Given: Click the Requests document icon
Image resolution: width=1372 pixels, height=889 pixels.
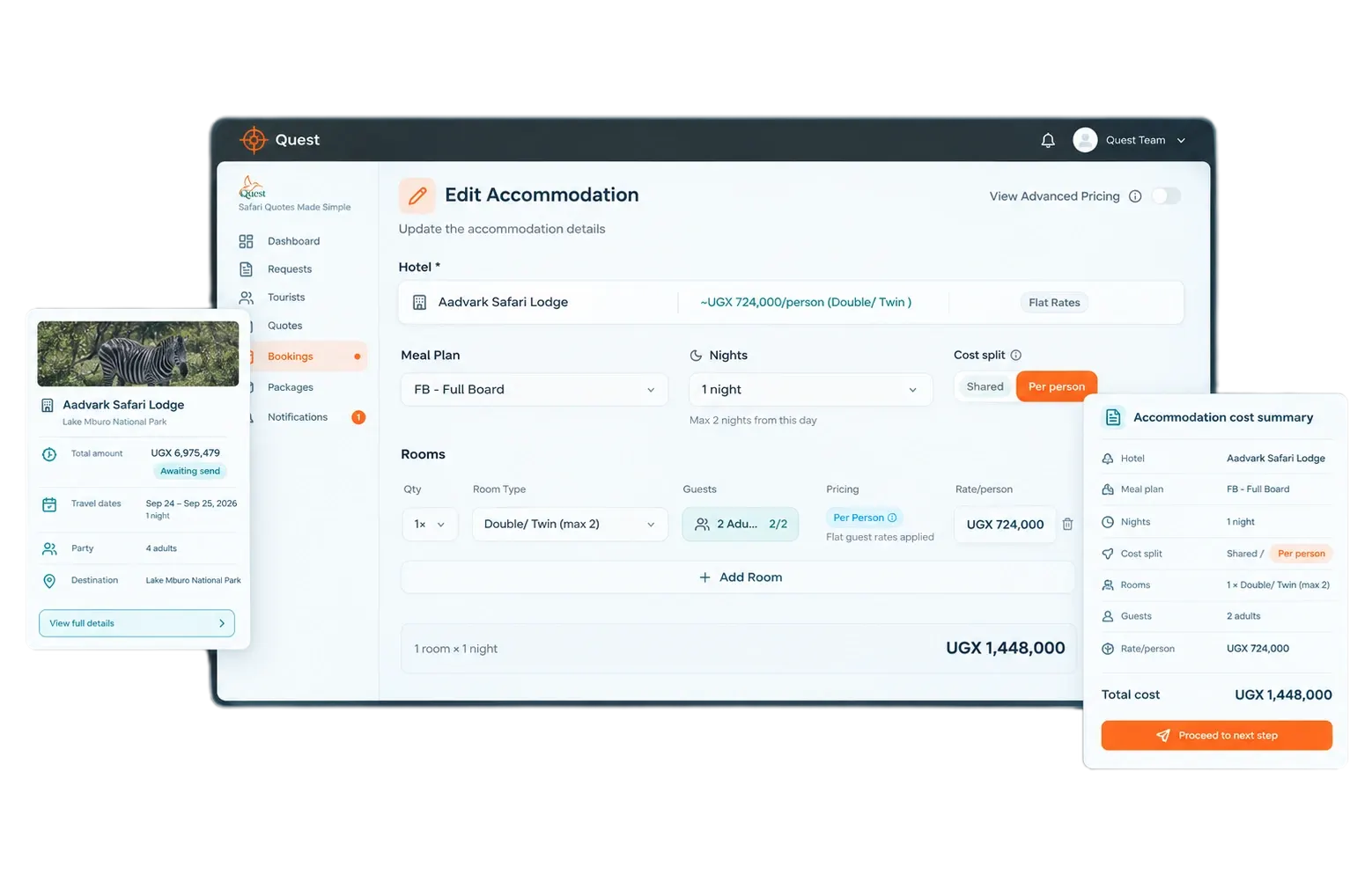Looking at the screenshot, I should [246, 269].
